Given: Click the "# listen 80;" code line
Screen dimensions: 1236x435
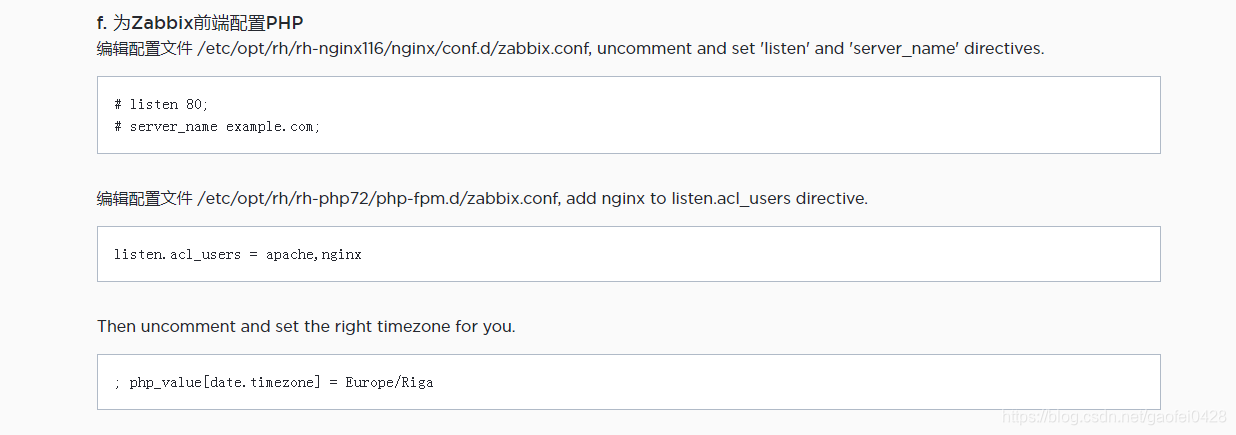Looking at the screenshot, I should 161,104.
